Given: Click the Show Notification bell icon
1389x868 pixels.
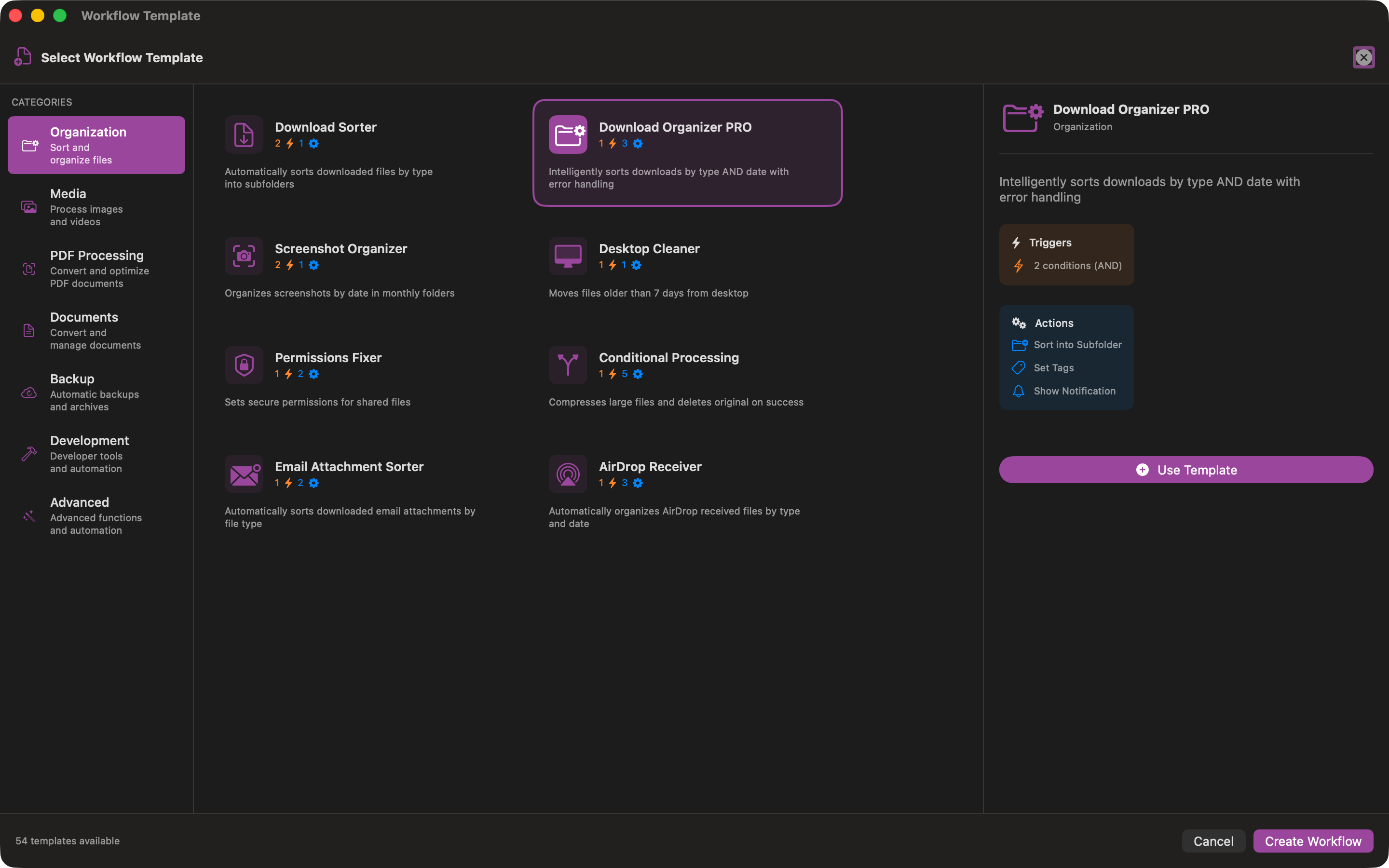Looking at the screenshot, I should [x=1019, y=391].
